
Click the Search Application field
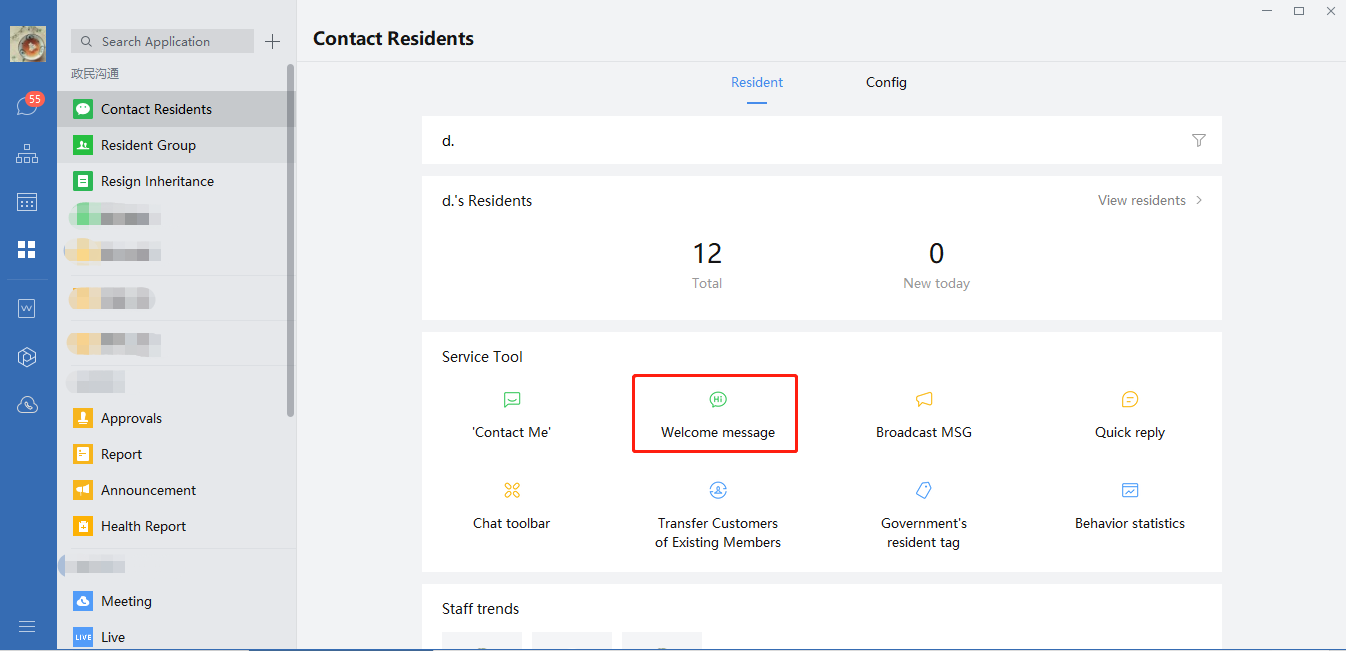[162, 42]
